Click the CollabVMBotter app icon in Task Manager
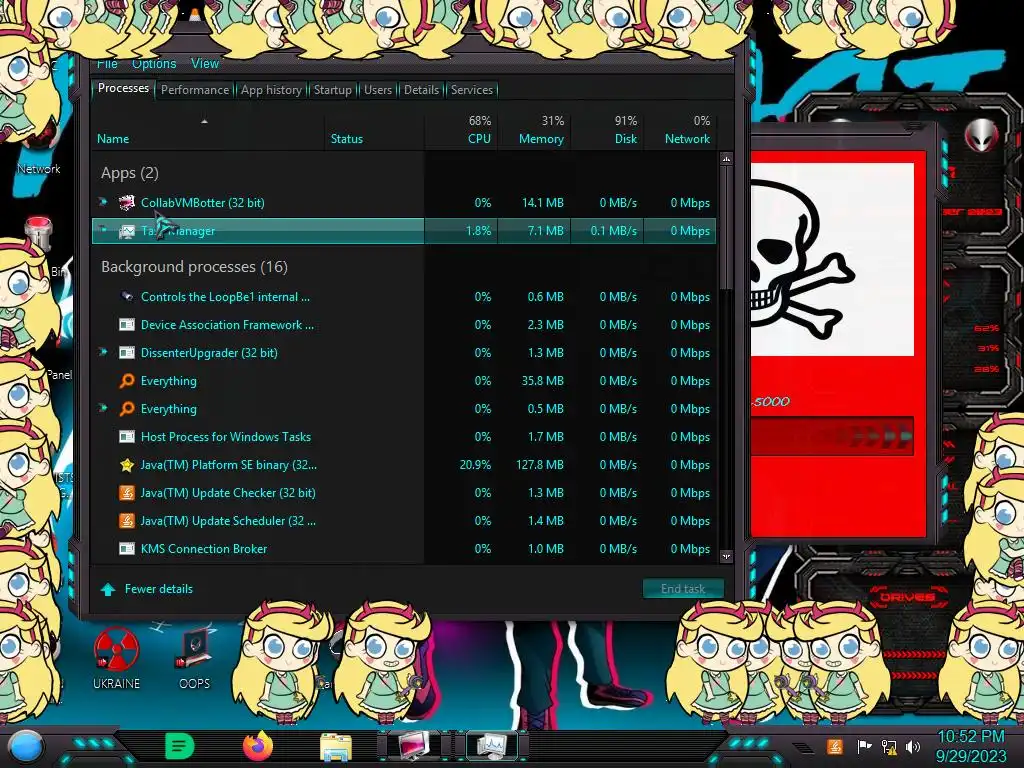The width and height of the screenshot is (1024, 768). coord(127,203)
